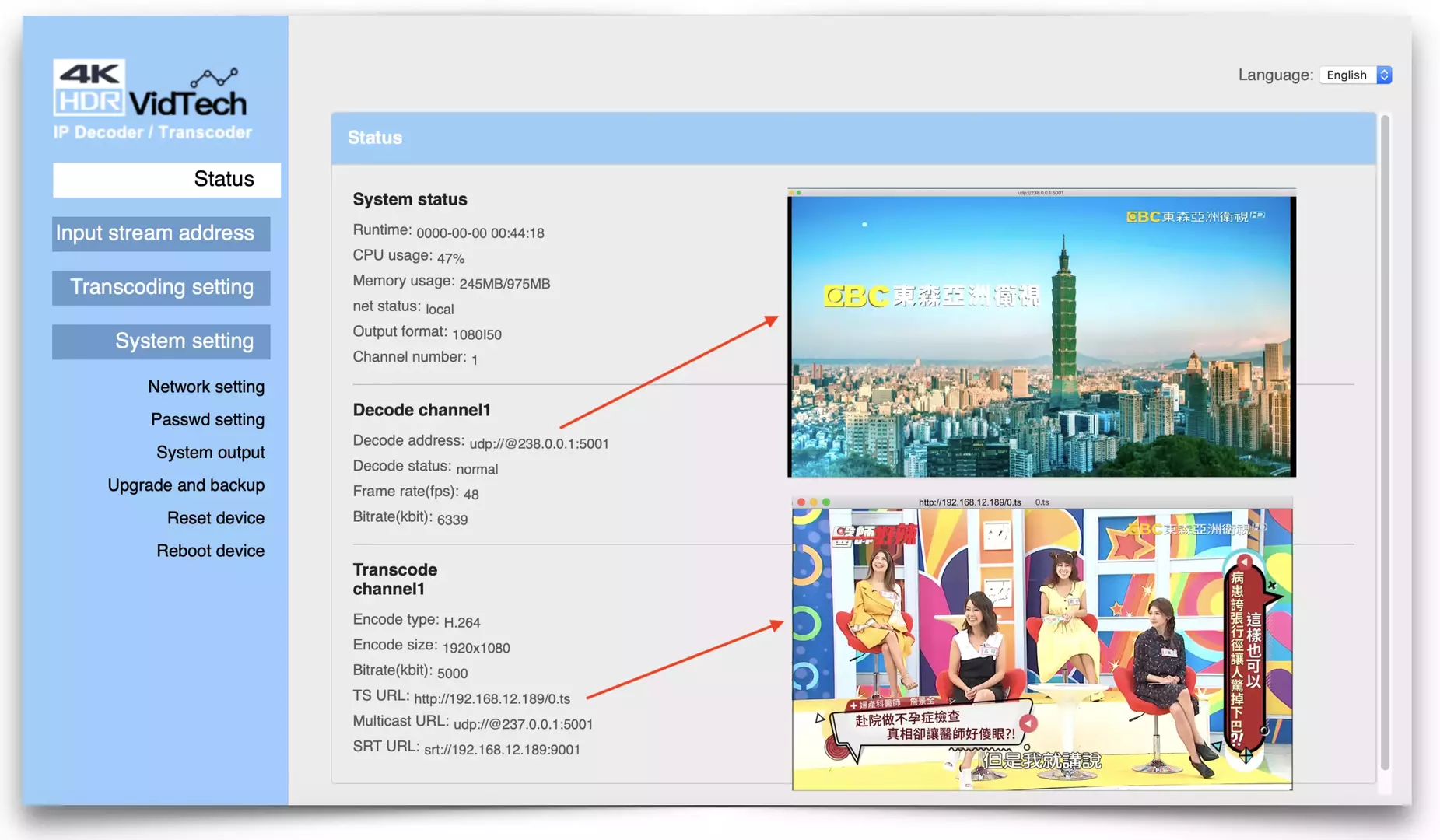Image resolution: width=1440 pixels, height=840 pixels.
Task: Click net status local value
Action: point(440,309)
